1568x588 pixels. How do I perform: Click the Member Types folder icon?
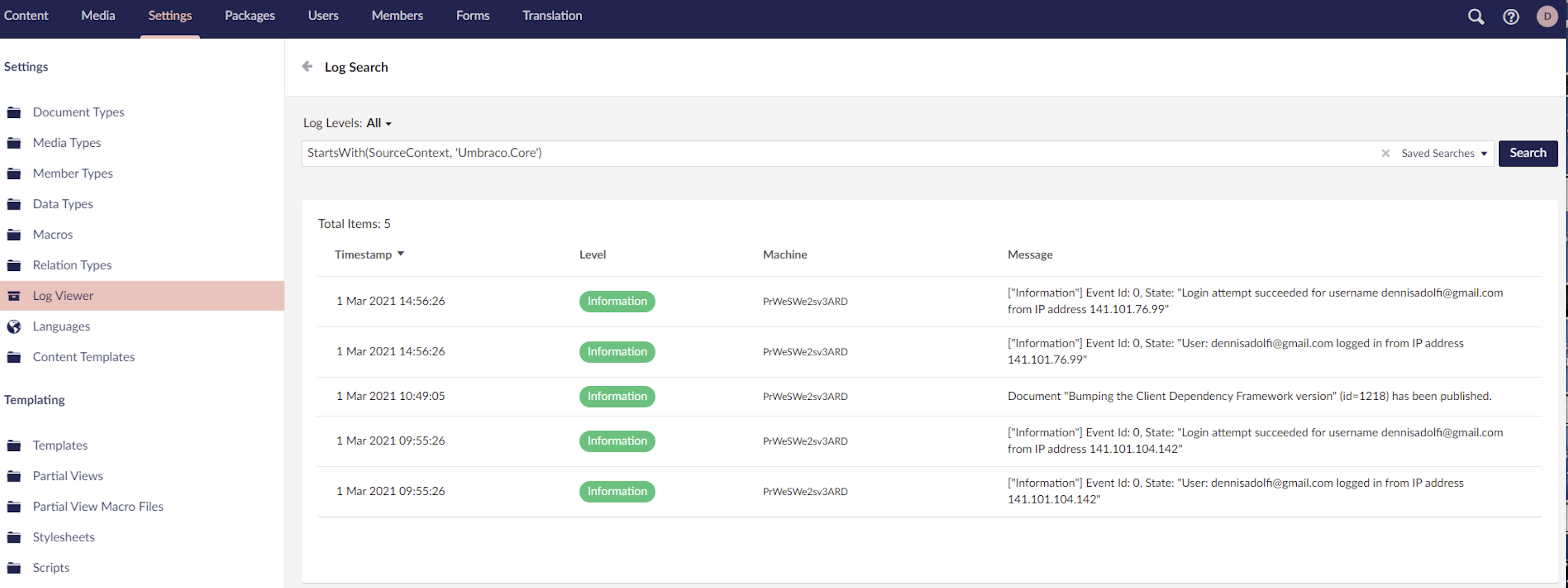pos(14,173)
